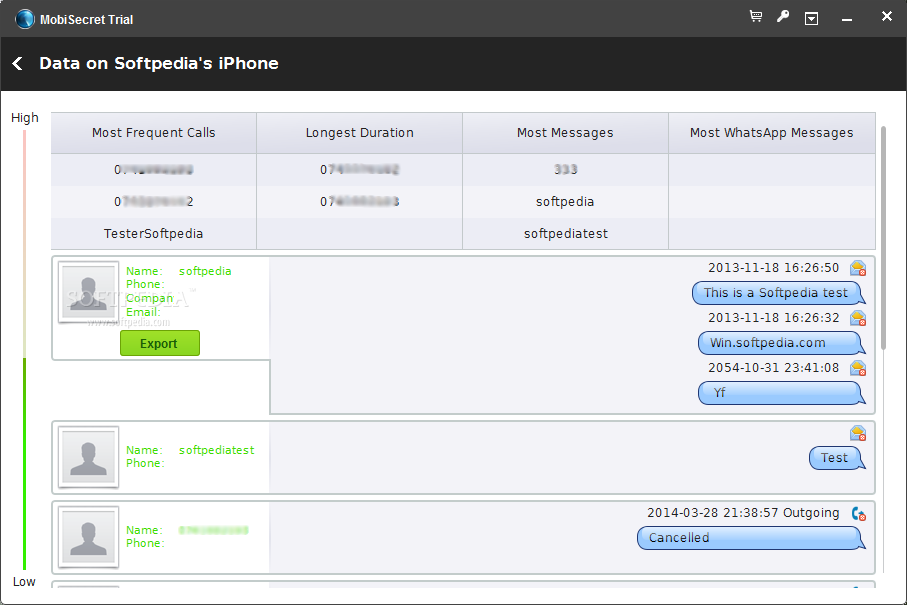Click the MobiSecret globe logo

(25, 19)
